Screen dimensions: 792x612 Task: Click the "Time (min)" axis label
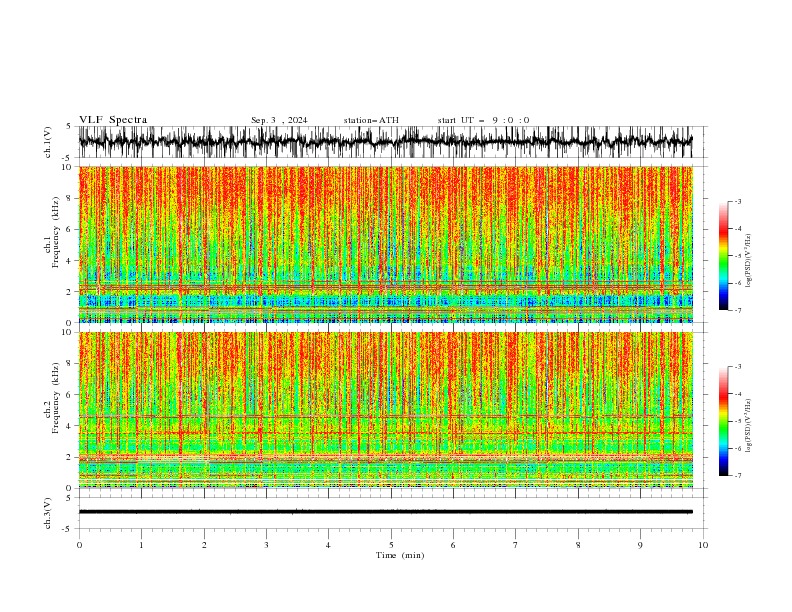[x=400, y=555]
